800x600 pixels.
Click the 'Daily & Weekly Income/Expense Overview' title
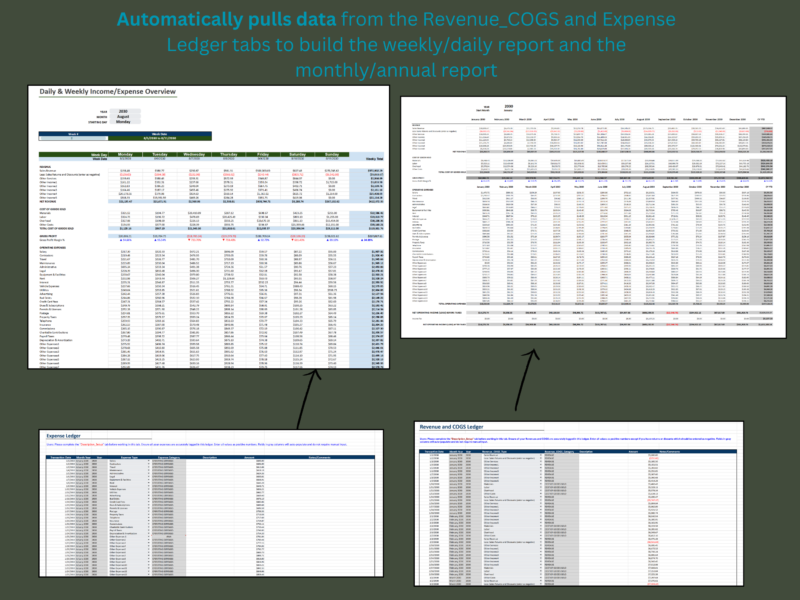pyautogui.click(x=108, y=92)
